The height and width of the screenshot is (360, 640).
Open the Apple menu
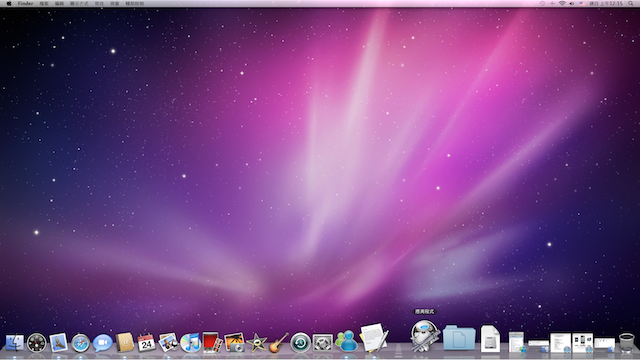(x=9, y=3)
